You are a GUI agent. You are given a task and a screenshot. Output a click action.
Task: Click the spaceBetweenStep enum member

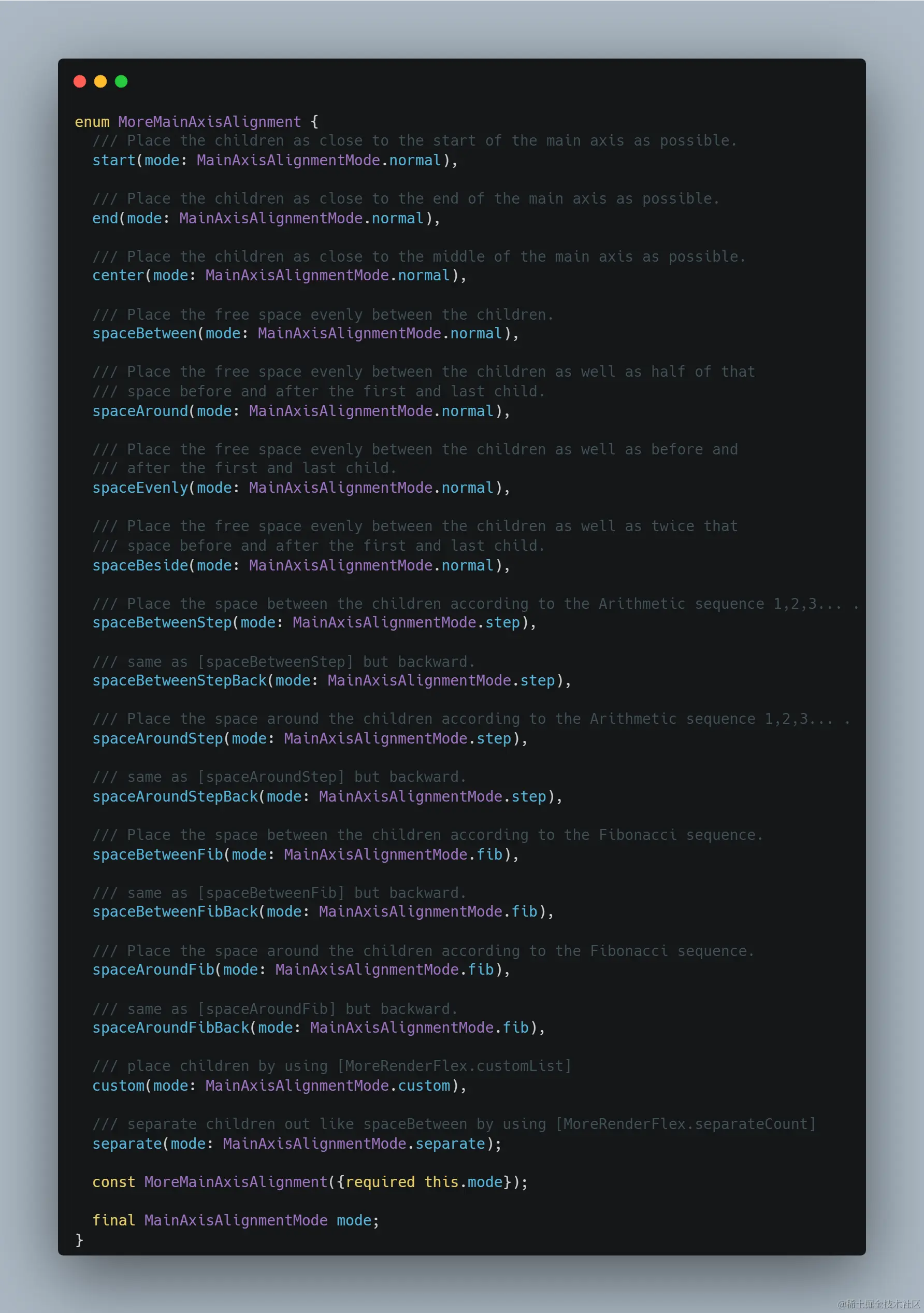pyautogui.click(x=162, y=623)
